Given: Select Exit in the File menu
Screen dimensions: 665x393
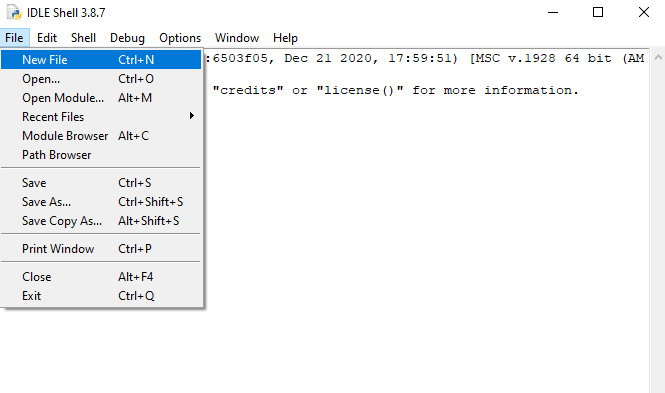Looking at the screenshot, I should click(x=101, y=296).
